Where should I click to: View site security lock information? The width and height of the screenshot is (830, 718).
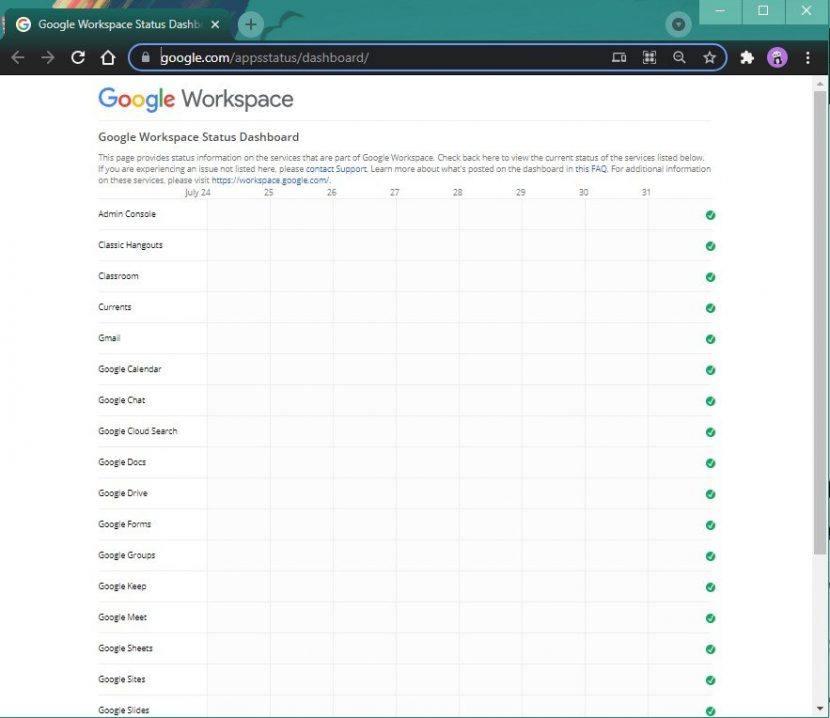click(146, 57)
